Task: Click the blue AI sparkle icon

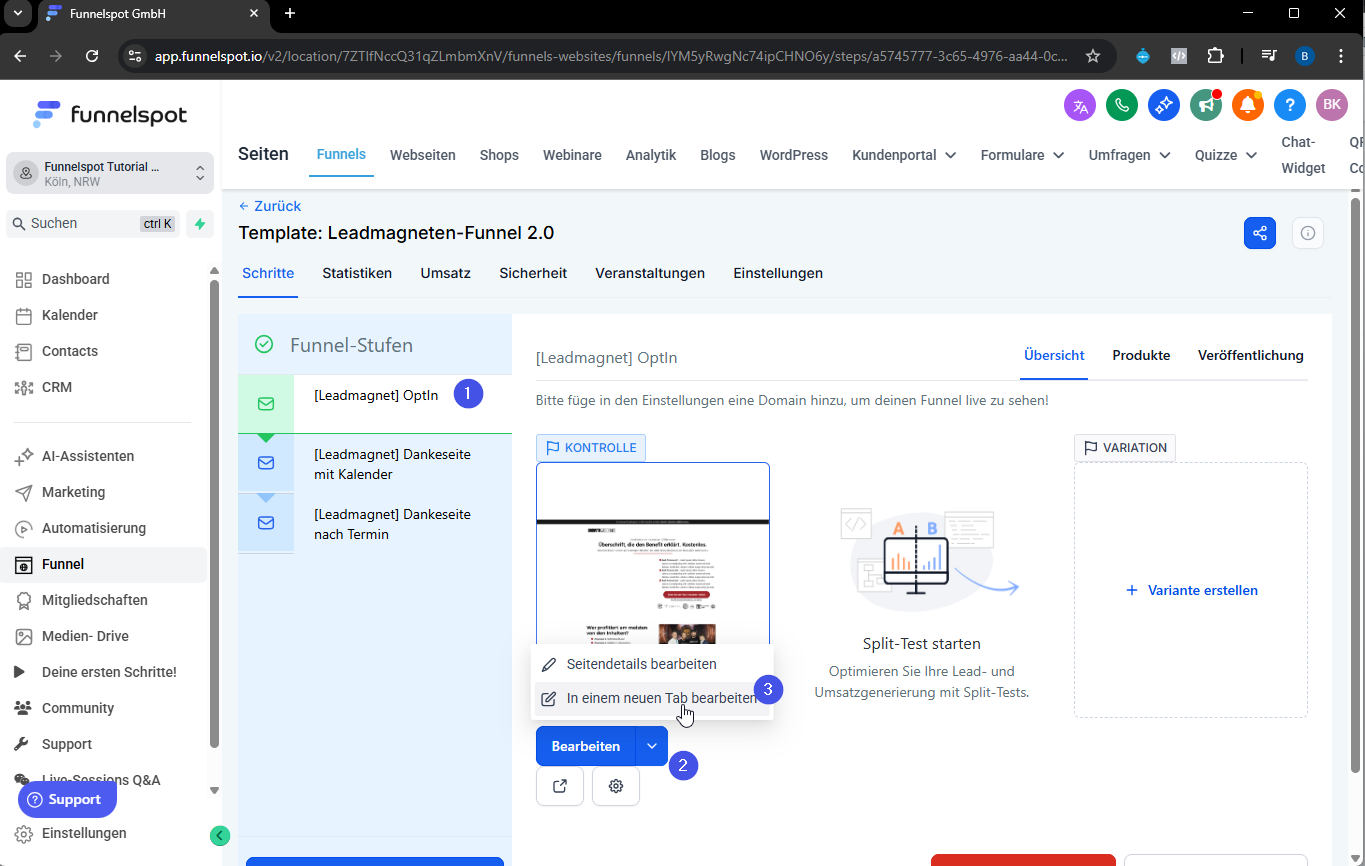Action: 1164,105
